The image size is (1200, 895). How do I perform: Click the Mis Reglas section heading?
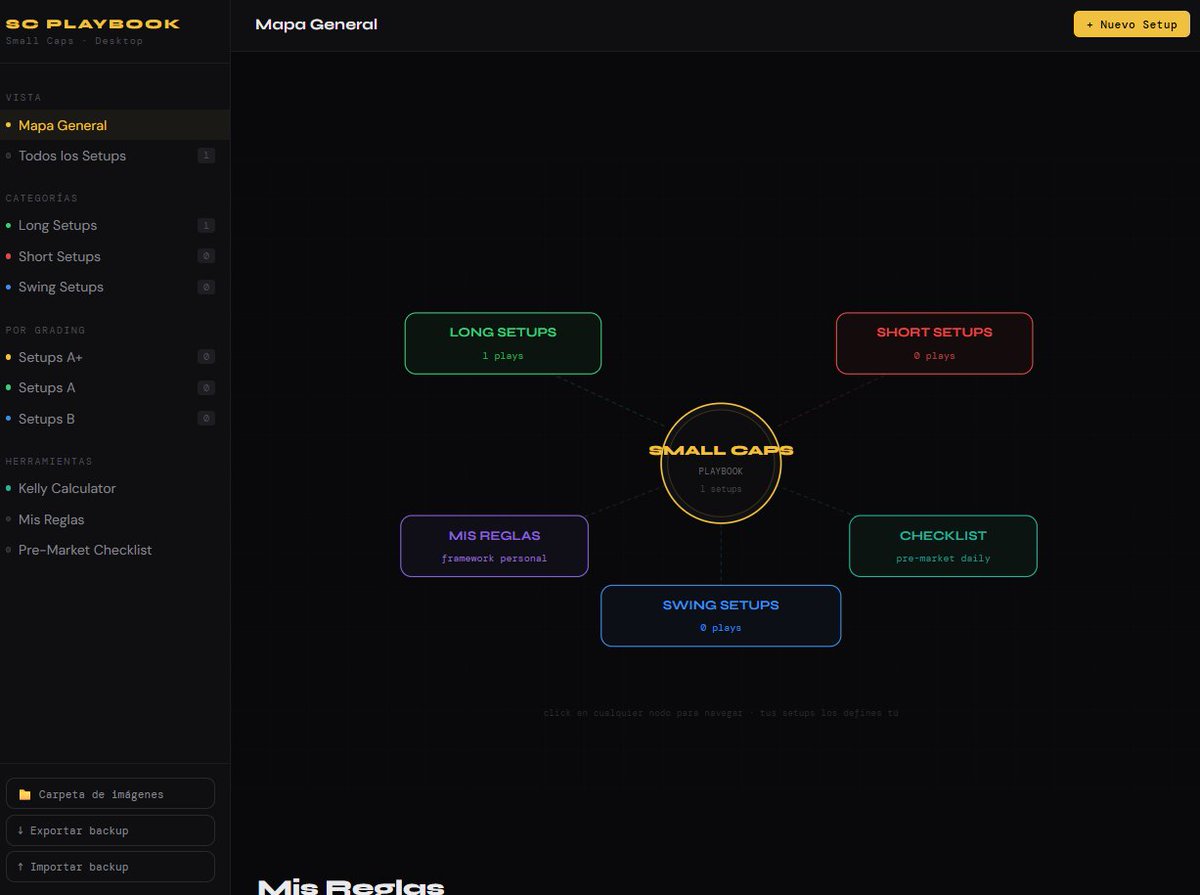351,886
